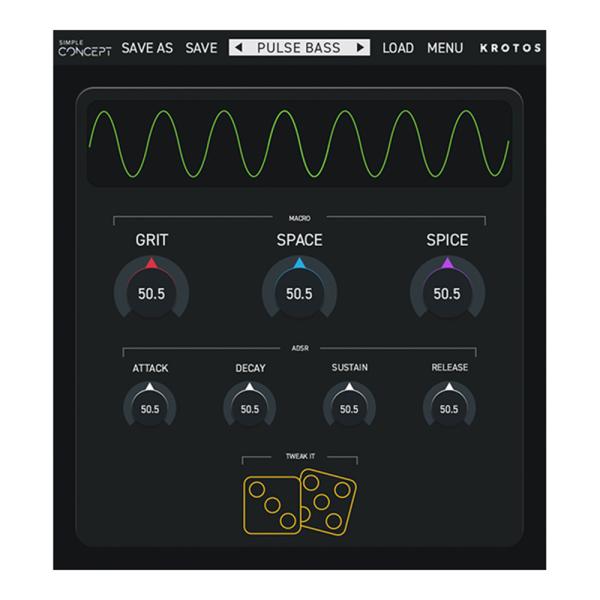Image resolution: width=600 pixels, height=600 pixels.
Task: Click the left dice icon
Action: (x=272, y=504)
